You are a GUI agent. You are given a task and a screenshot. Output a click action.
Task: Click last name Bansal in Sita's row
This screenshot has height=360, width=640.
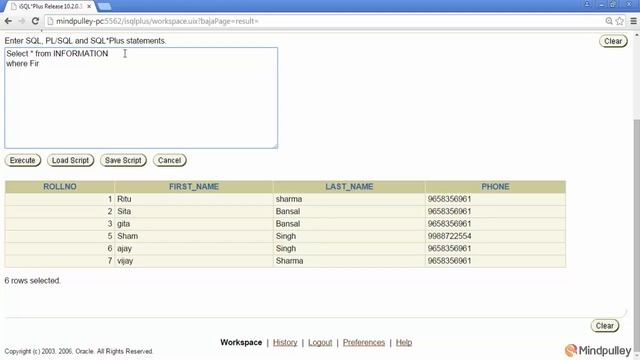349,211
